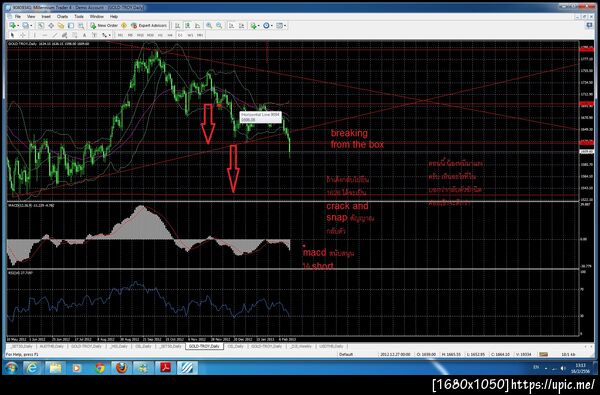600x395 pixels.
Task: Open the Indicators list icon
Action: tap(253, 26)
